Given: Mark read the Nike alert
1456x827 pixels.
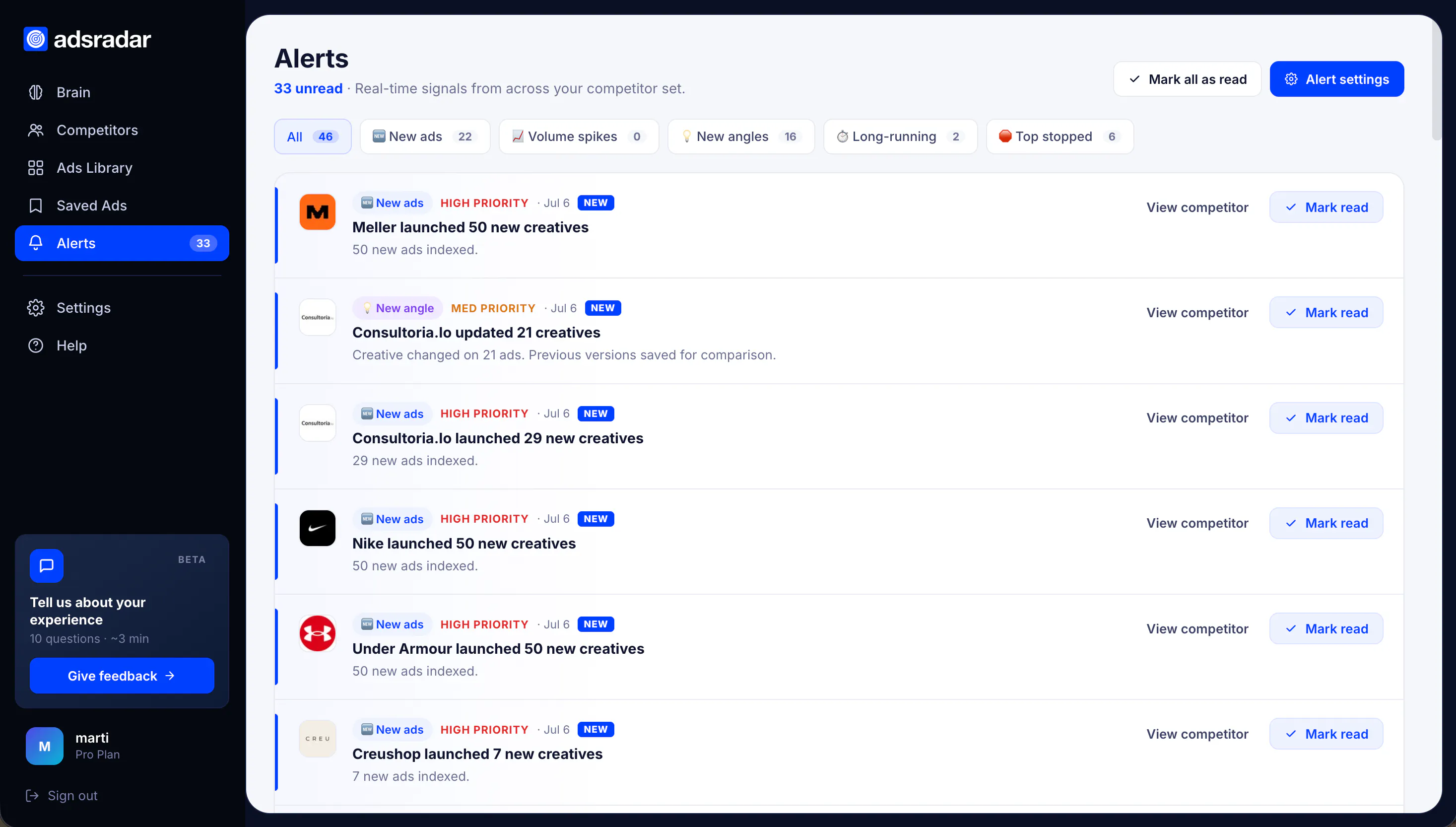Looking at the screenshot, I should (x=1326, y=523).
